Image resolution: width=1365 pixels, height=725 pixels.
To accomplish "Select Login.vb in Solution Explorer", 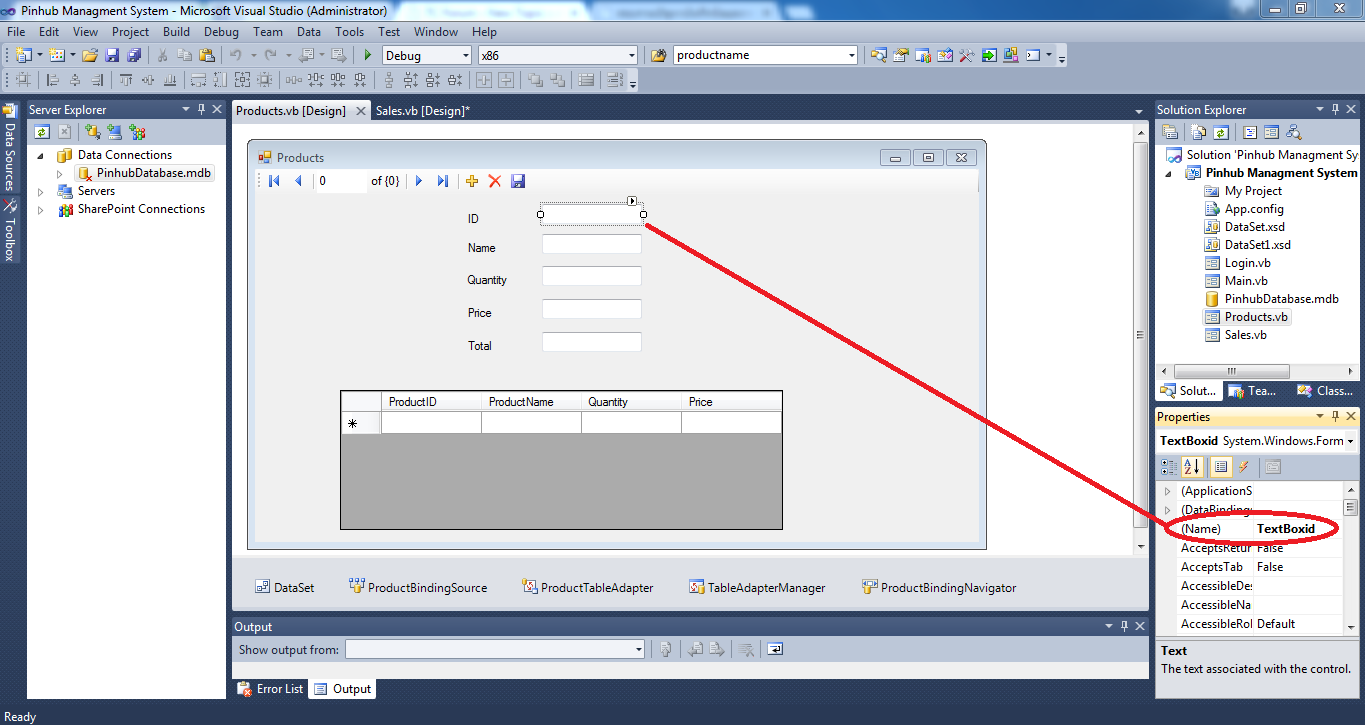I will point(1237,263).
